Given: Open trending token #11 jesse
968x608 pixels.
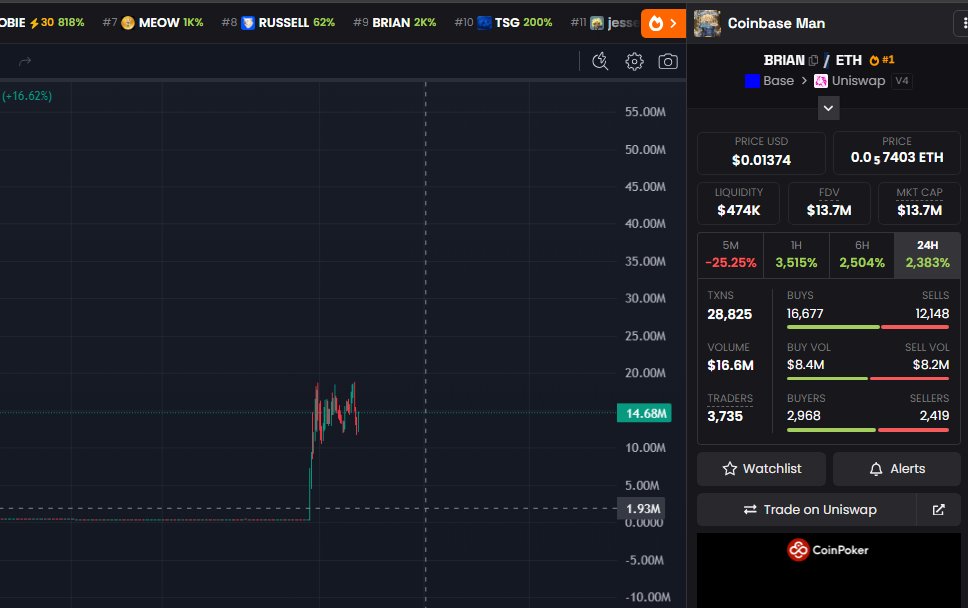Looking at the screenshot, I should pos(605,23).
